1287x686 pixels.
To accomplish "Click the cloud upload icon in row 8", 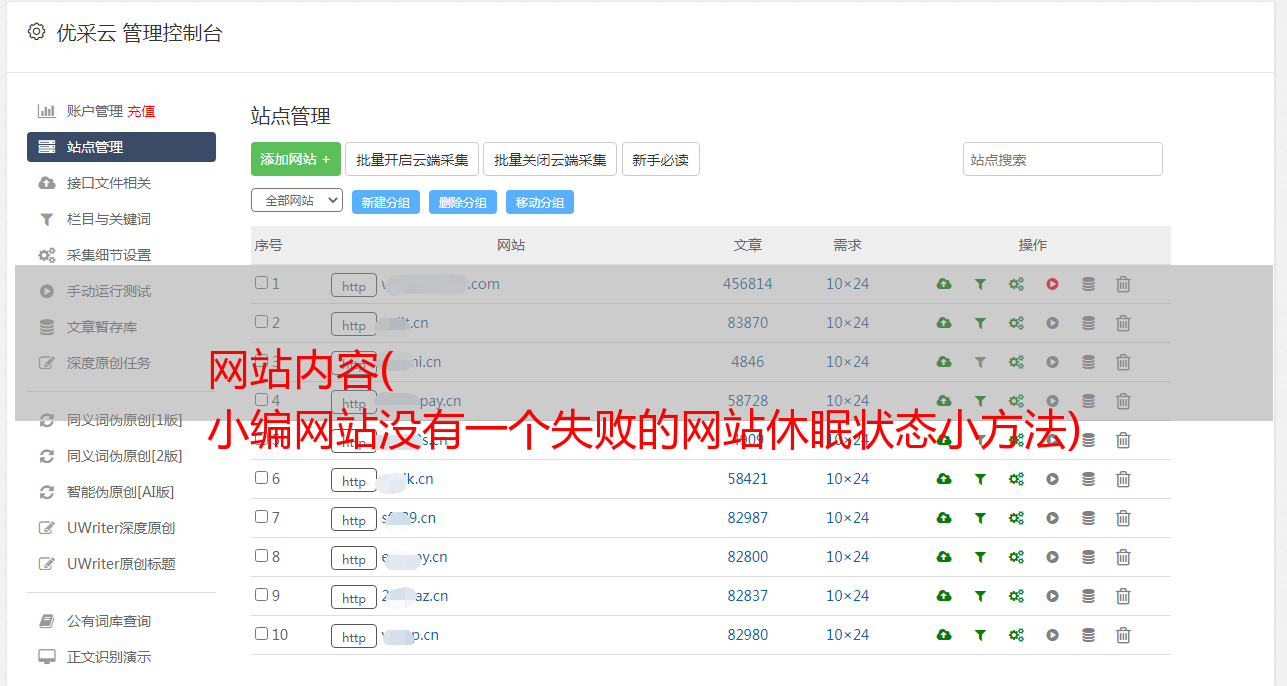I will pyautogui.click(x=944, y=557).
